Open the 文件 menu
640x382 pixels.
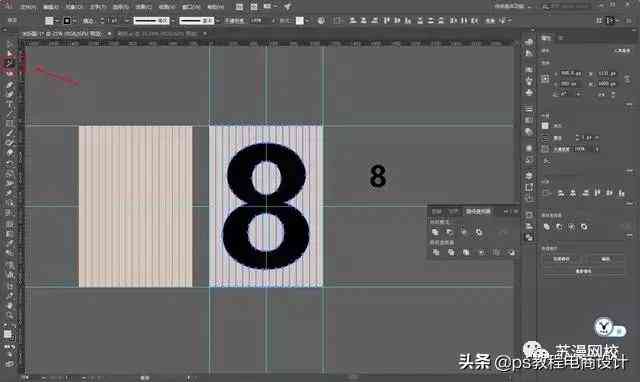tap(28, 7)
